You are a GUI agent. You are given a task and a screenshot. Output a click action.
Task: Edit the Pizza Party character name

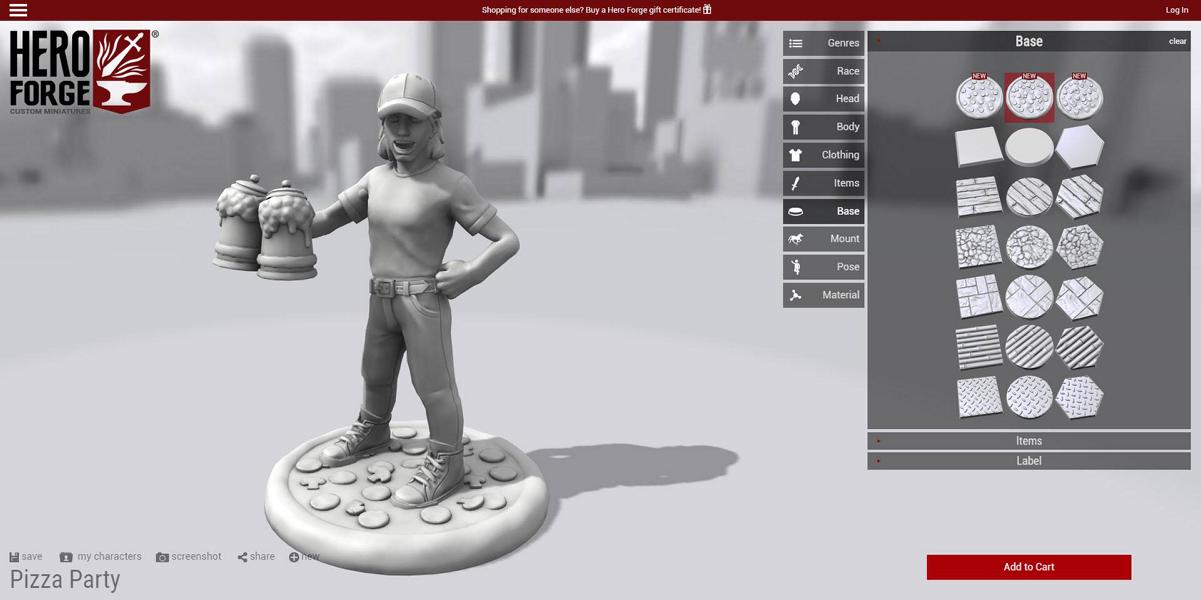point(65,580)
